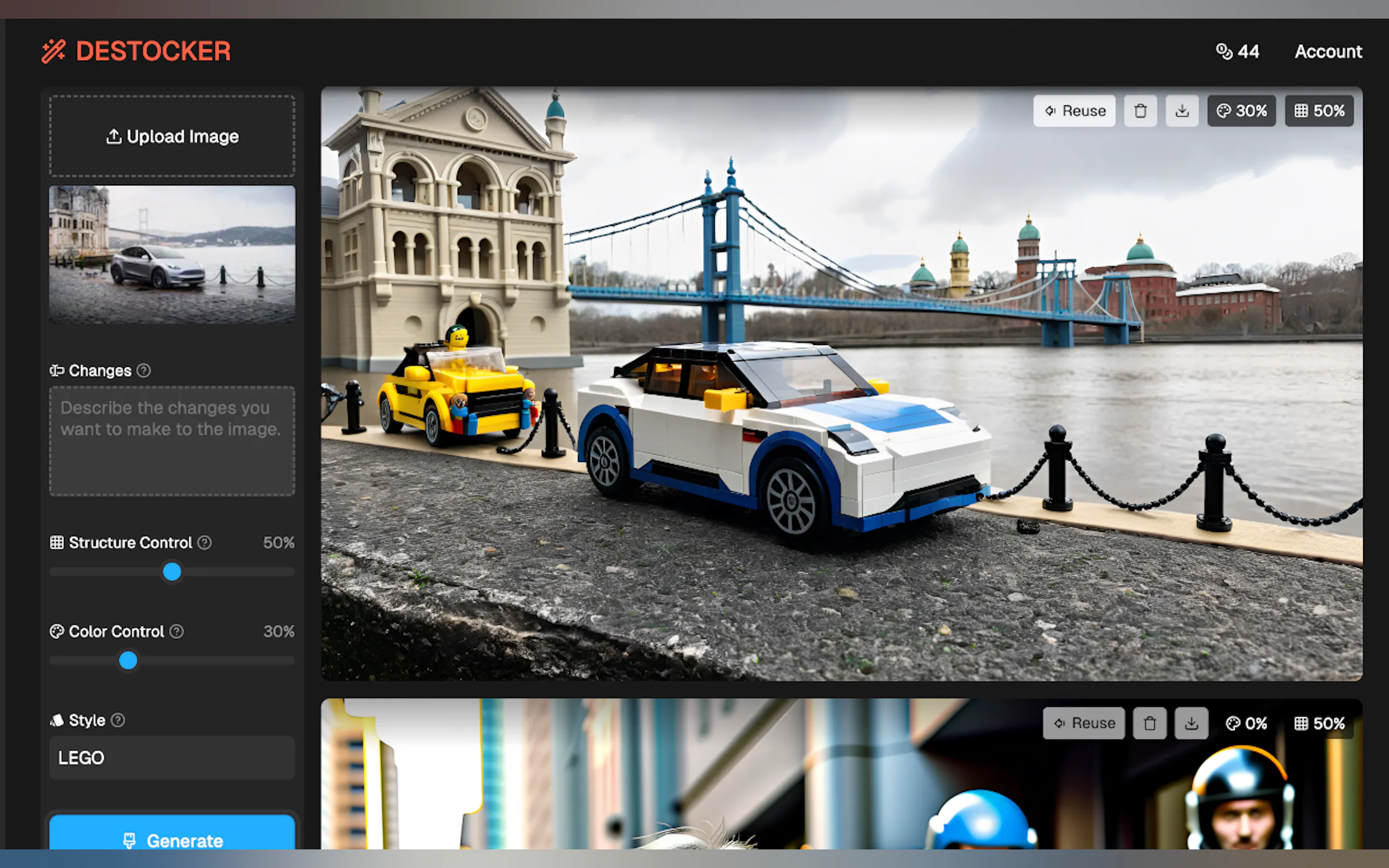Click the 50% structure badge on the top image
Viewport: 1389px width, 868px height.
1319,110
